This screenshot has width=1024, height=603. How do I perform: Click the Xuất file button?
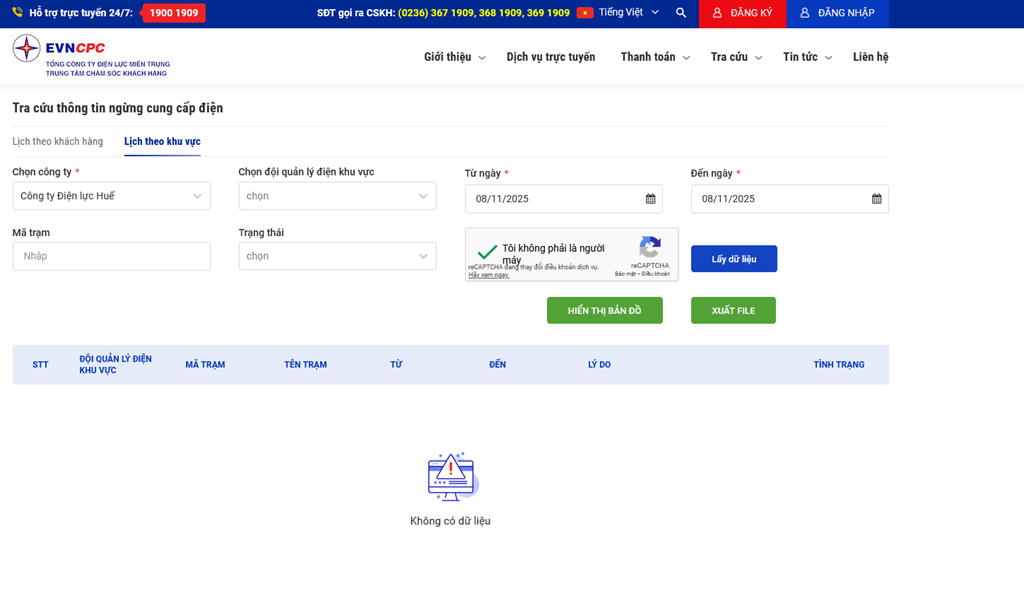[733, 311]
